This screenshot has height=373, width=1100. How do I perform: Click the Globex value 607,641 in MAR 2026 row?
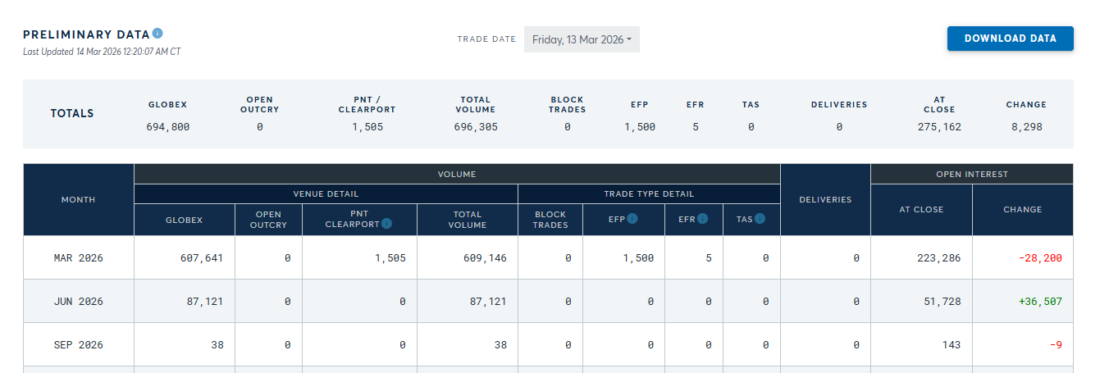coord(201,258)
